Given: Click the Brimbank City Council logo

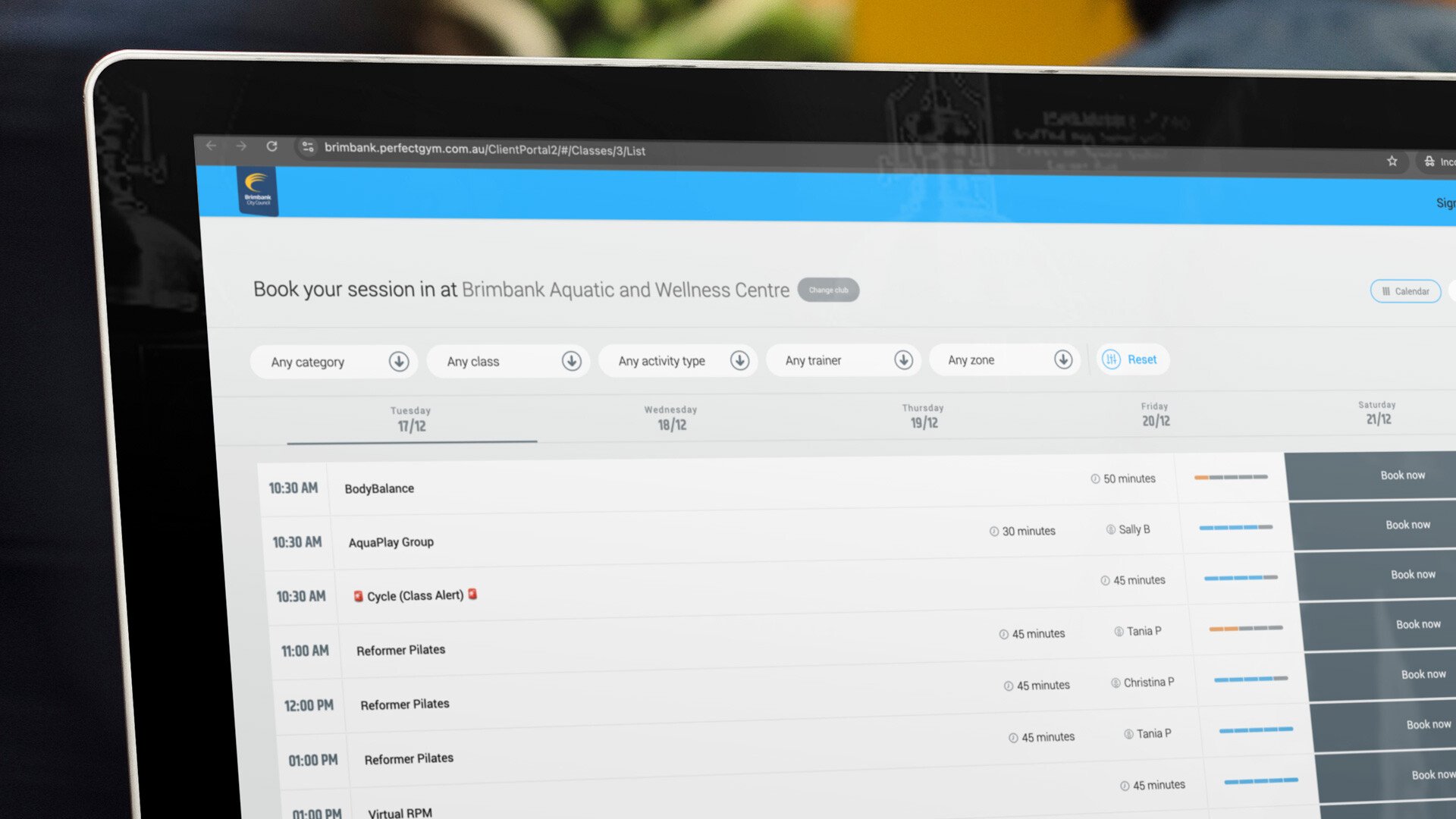Looking at the screenshot, I should [257, 190].
